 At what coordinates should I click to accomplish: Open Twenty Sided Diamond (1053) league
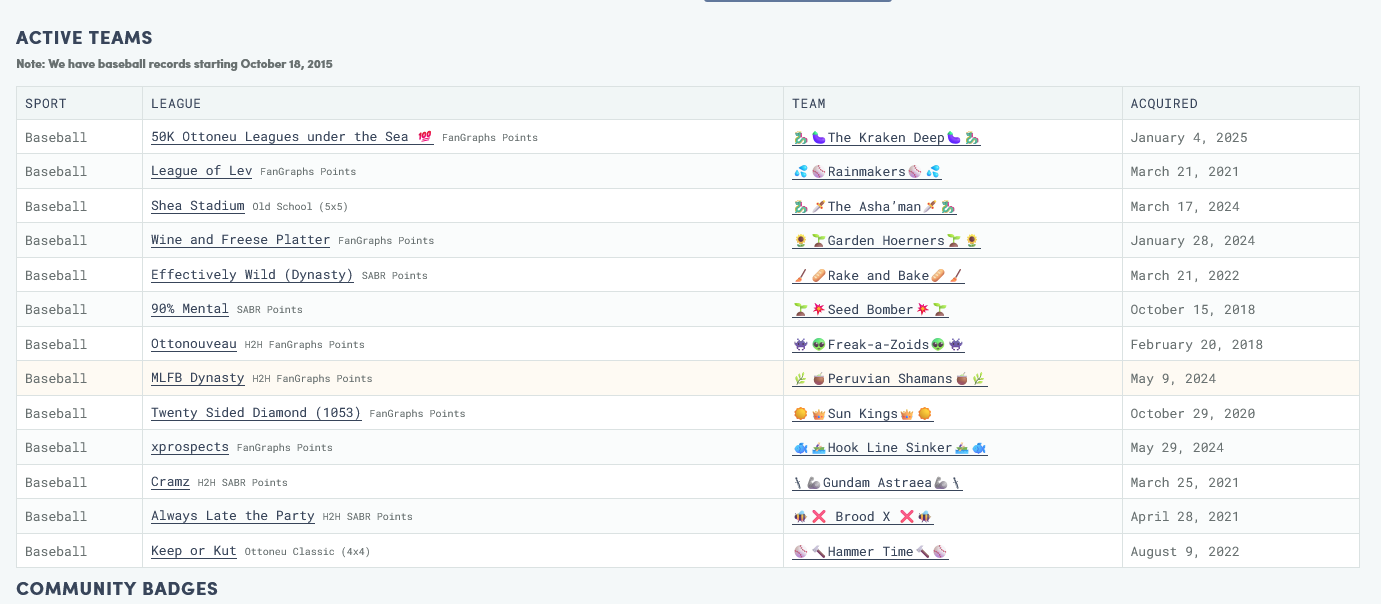(x=255, y=413)
